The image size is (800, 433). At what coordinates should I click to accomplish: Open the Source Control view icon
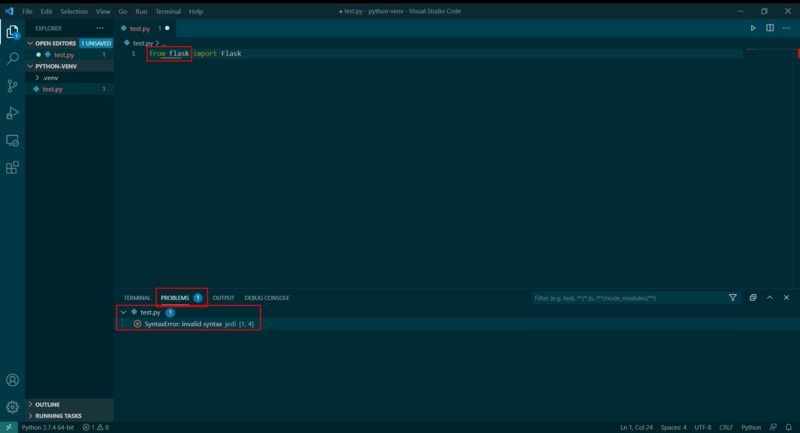[12, 86]
